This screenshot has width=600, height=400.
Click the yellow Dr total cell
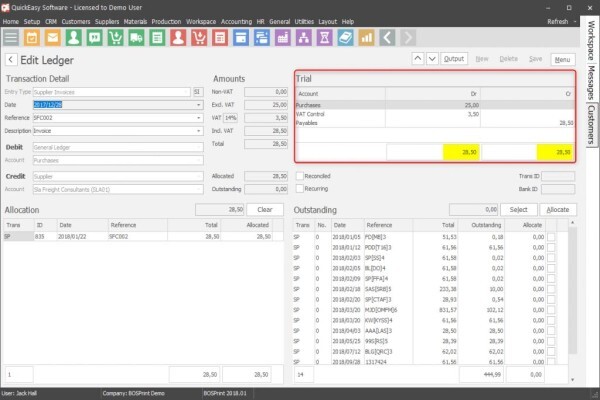click(x=461, y=152)
